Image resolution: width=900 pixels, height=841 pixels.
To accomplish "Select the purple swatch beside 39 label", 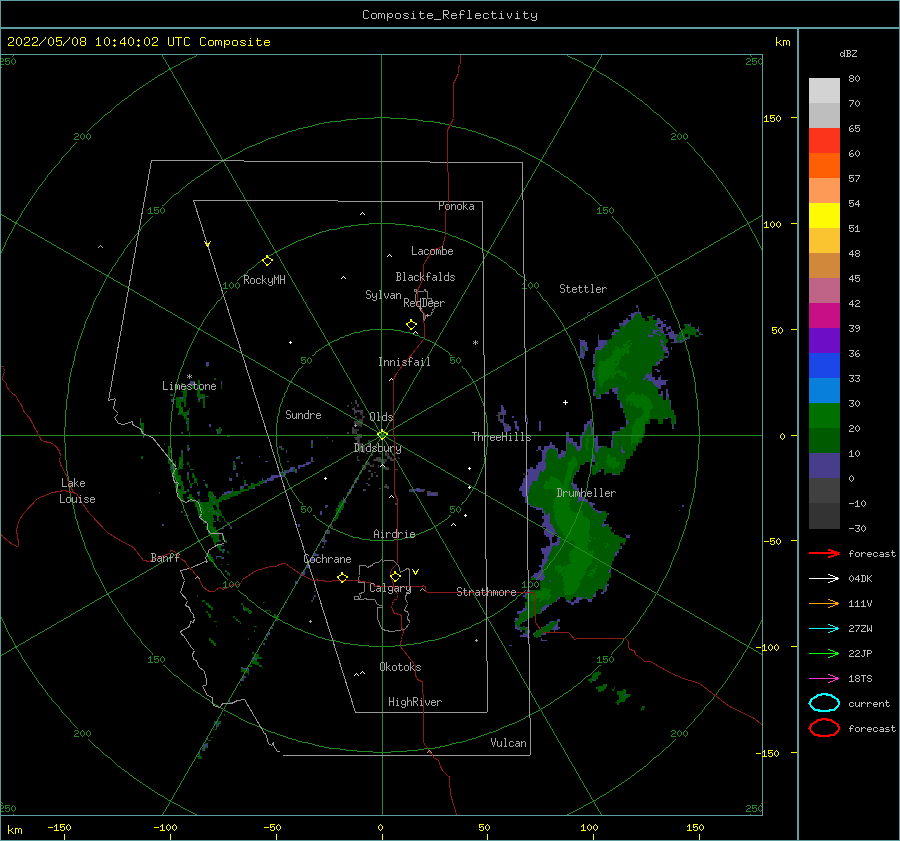I will coord(824,340).
